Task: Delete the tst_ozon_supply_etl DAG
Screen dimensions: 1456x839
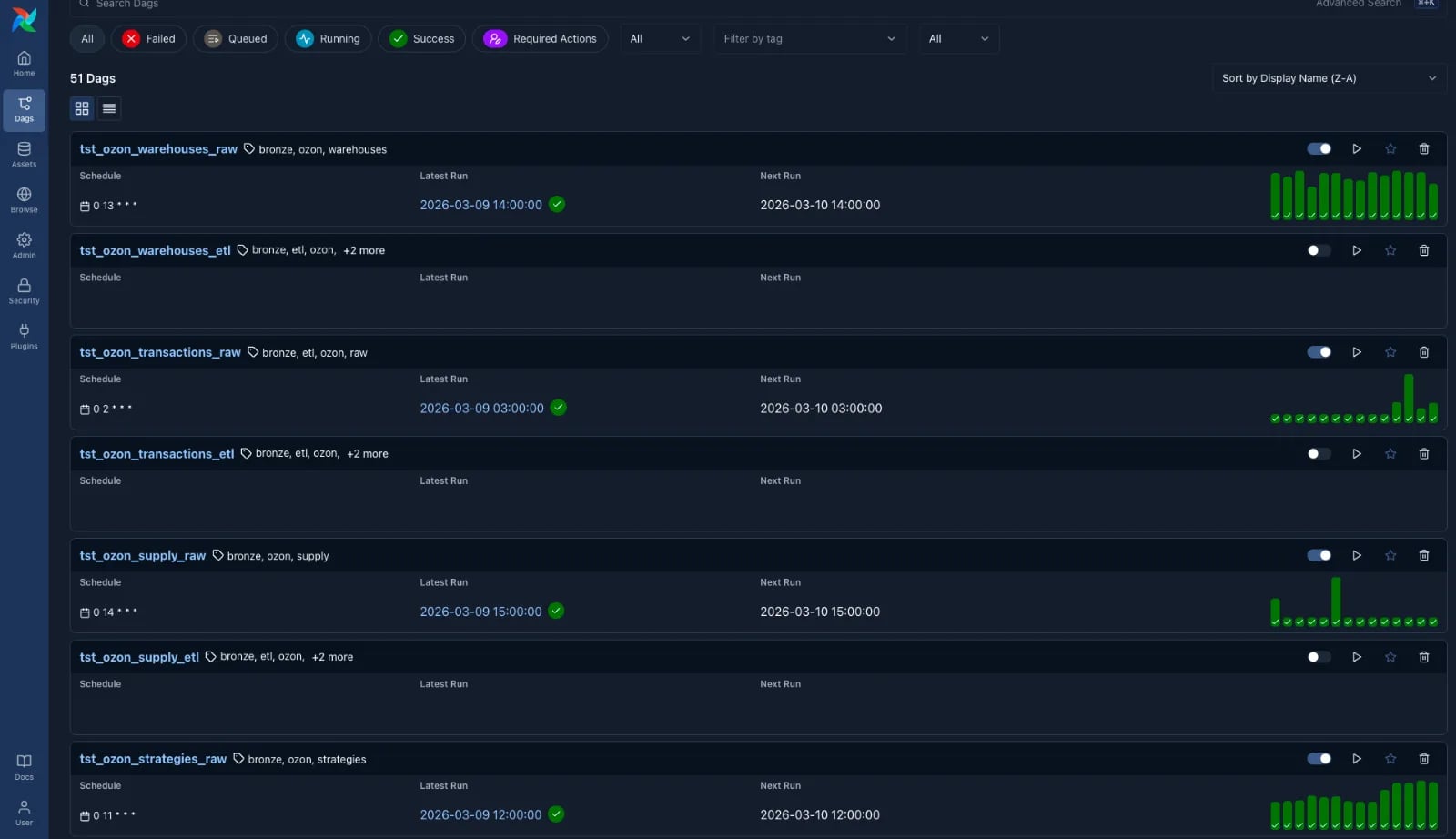Action: pyautogui.click(x=1423, y=657)
